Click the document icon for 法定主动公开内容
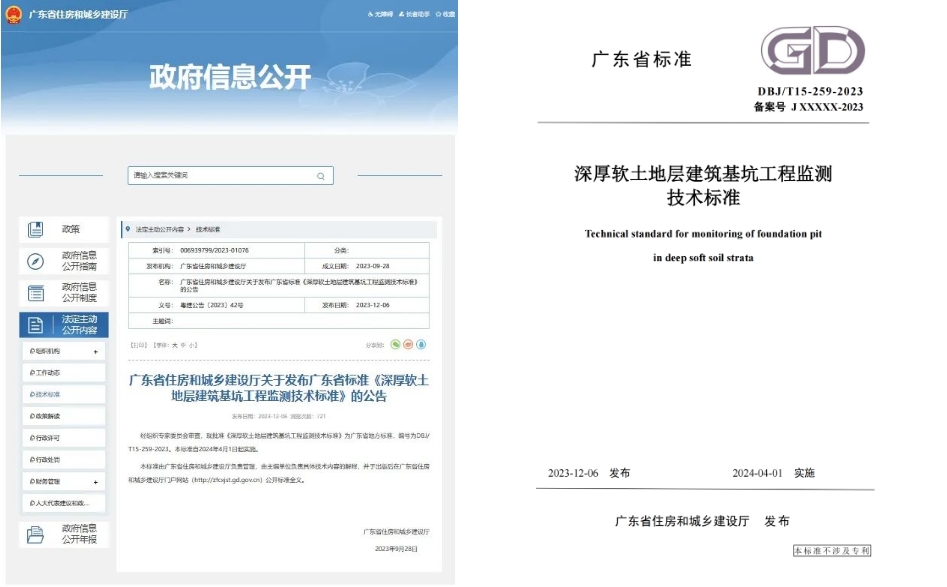The image size is (947, 587). [36, 325]
